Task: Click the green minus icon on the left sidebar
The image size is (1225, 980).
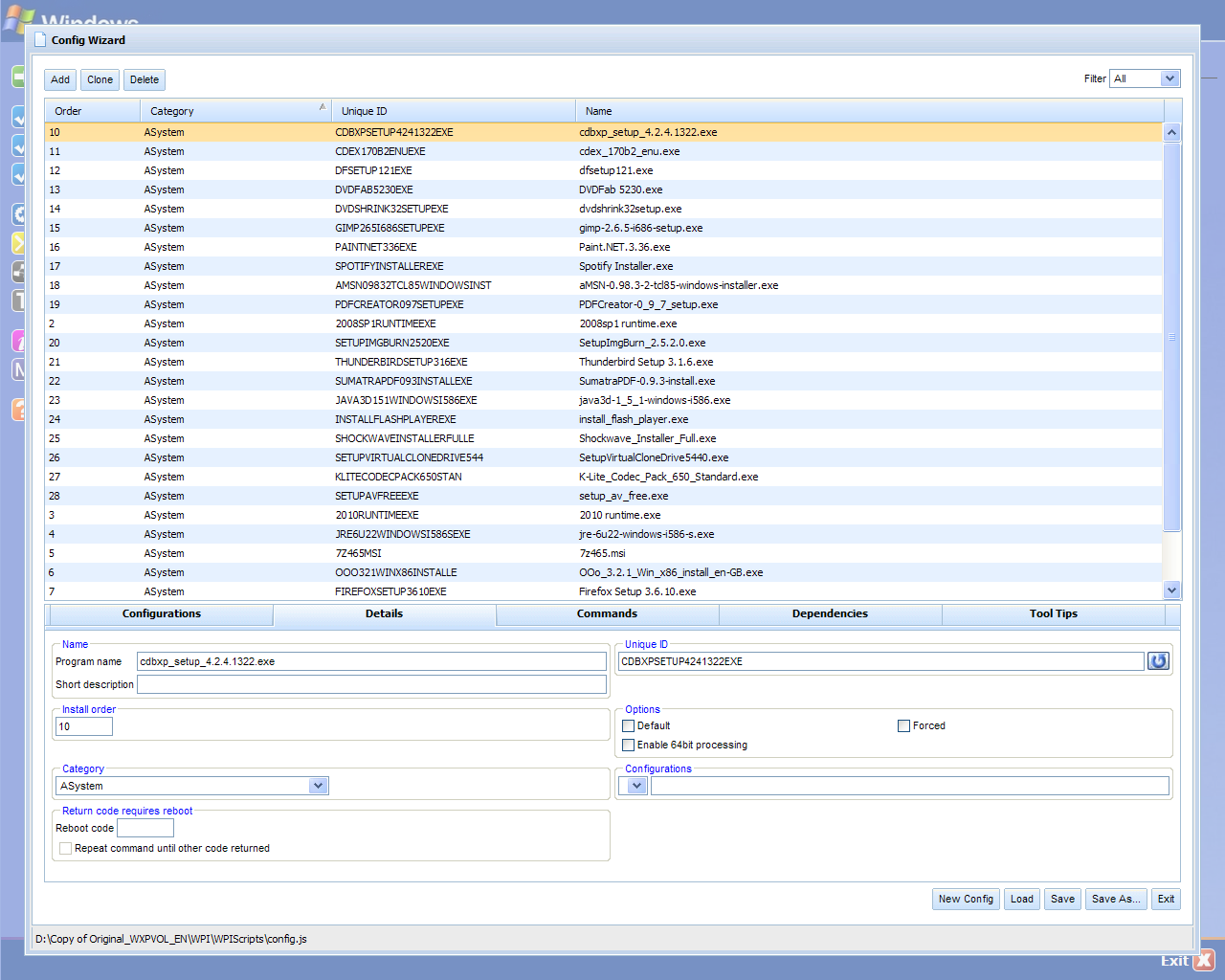Action: pos(17,76)
